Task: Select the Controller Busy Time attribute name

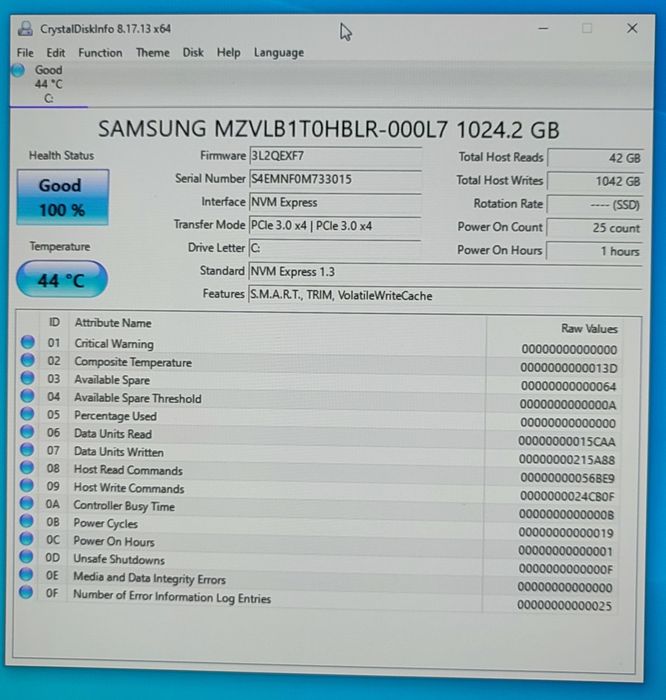Action: coord(124,506)
